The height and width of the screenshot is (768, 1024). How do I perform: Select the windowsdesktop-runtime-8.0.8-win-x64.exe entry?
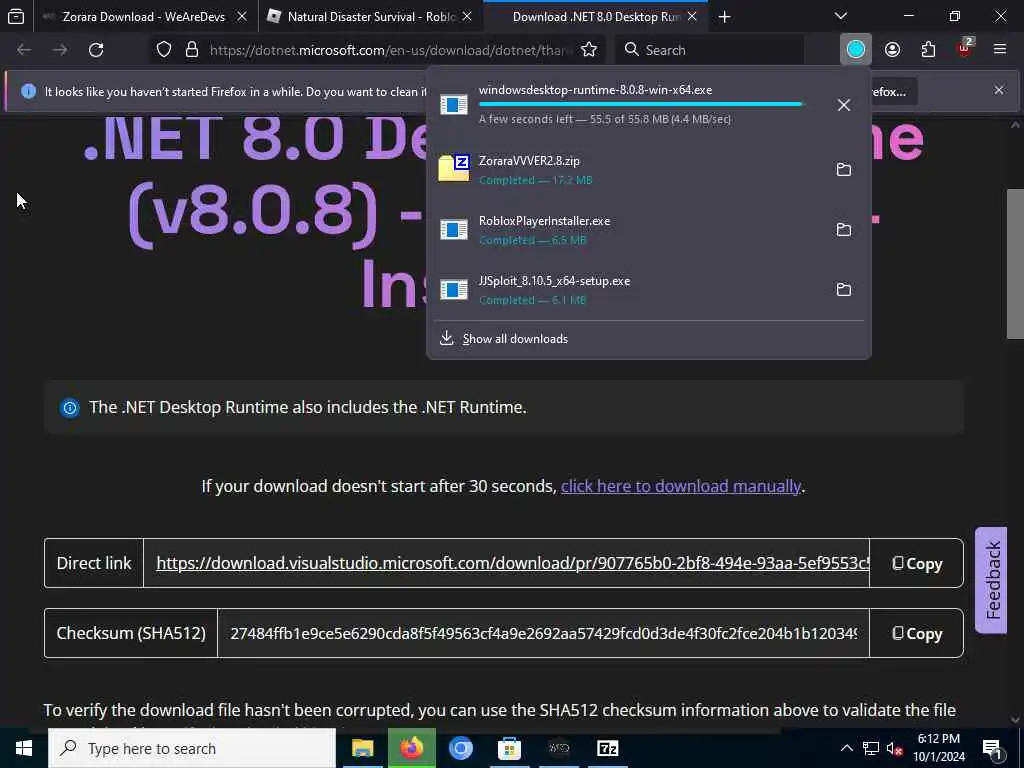(648, 104)
